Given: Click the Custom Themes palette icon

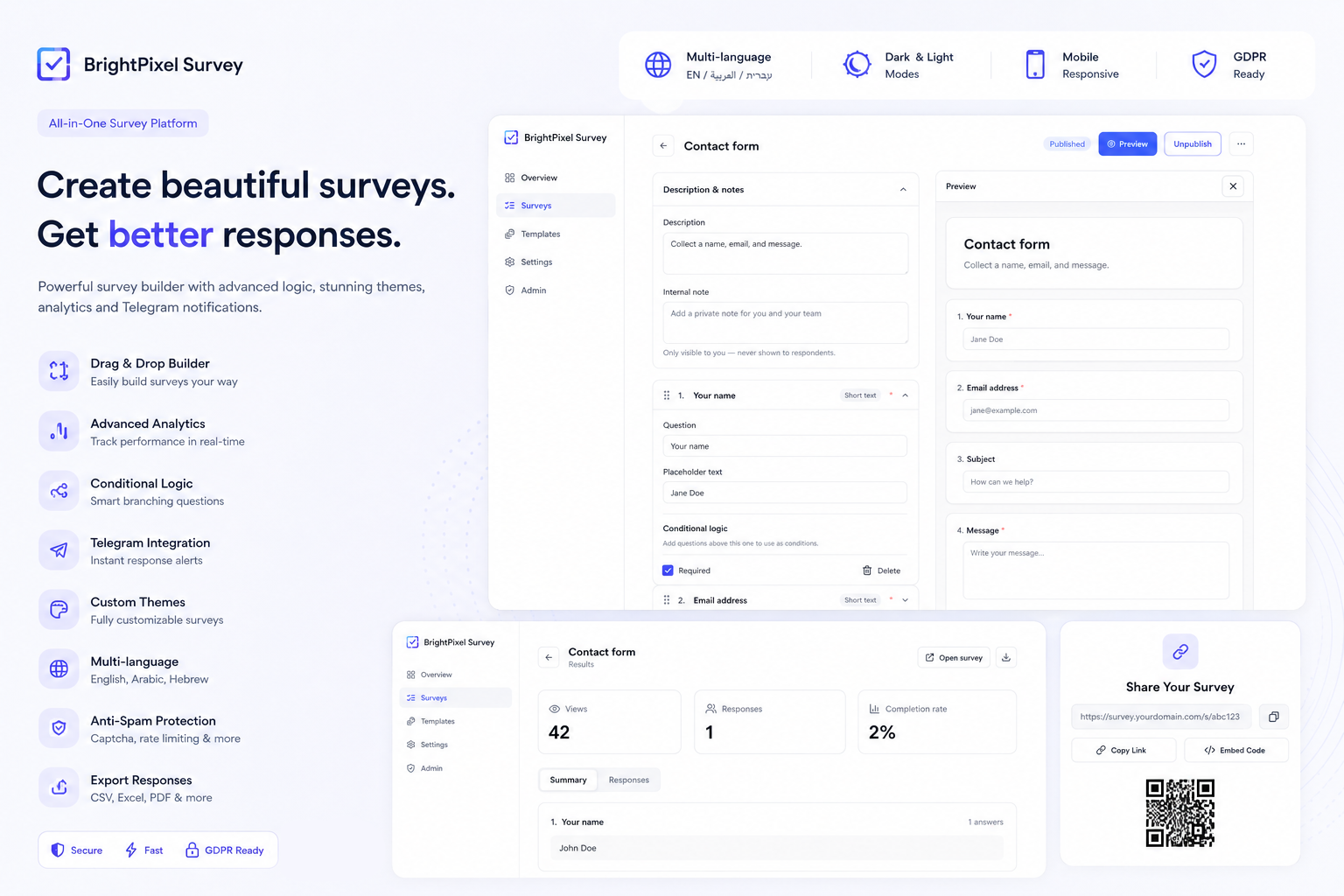Looking at the screenshot, I should tap(59, 610).
